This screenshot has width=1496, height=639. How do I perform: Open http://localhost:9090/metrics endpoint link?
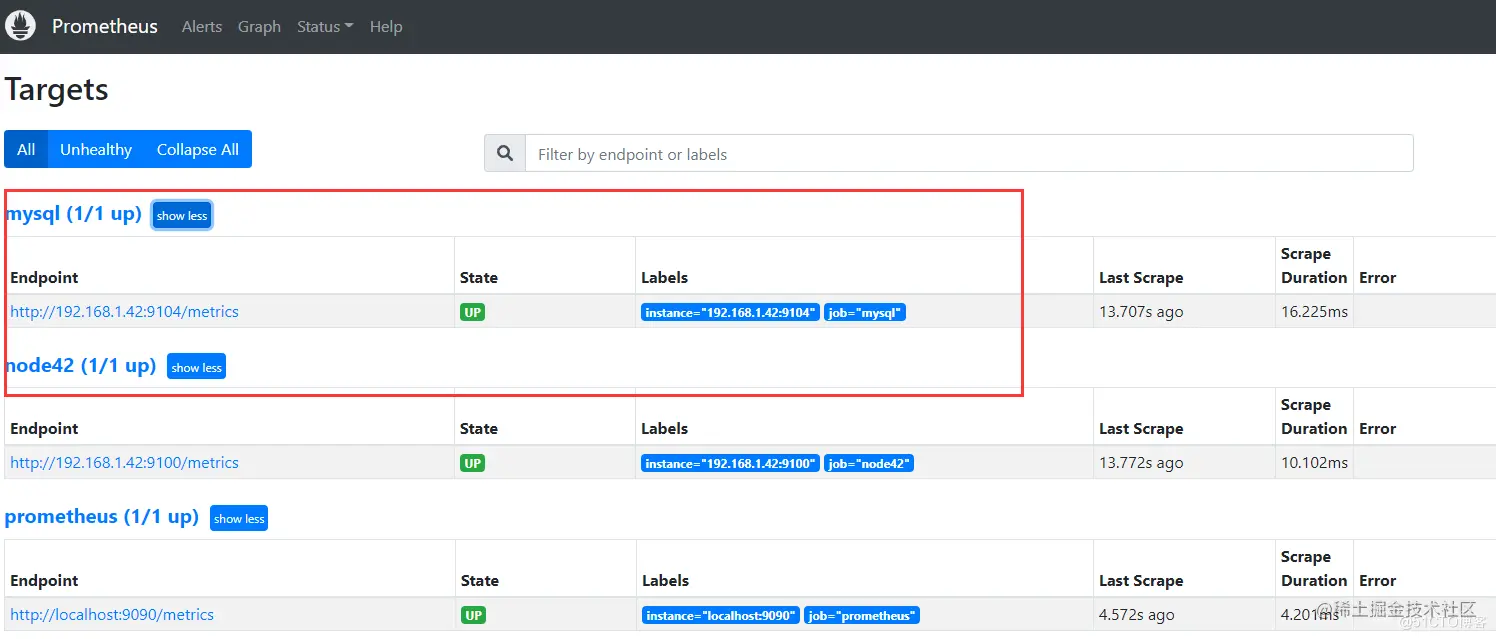click(x=112, y=615)
